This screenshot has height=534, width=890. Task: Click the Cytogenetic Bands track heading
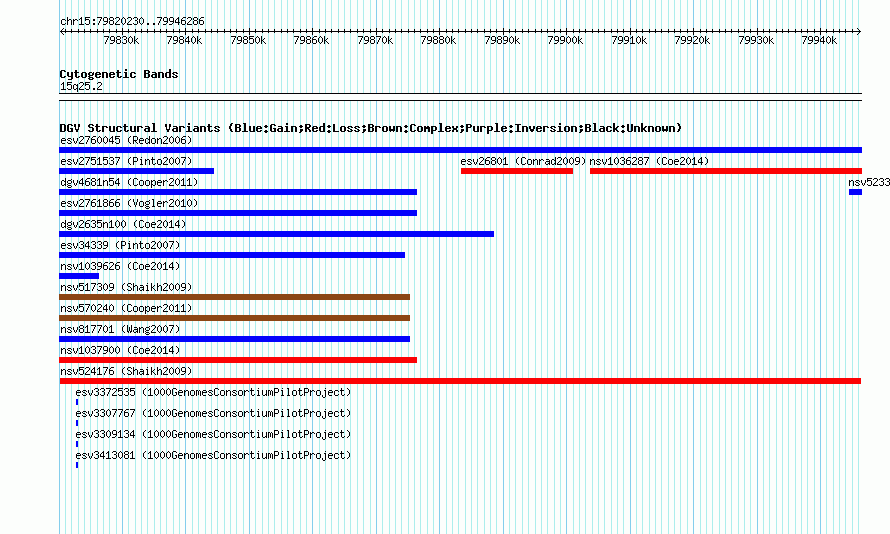(119, 74)
